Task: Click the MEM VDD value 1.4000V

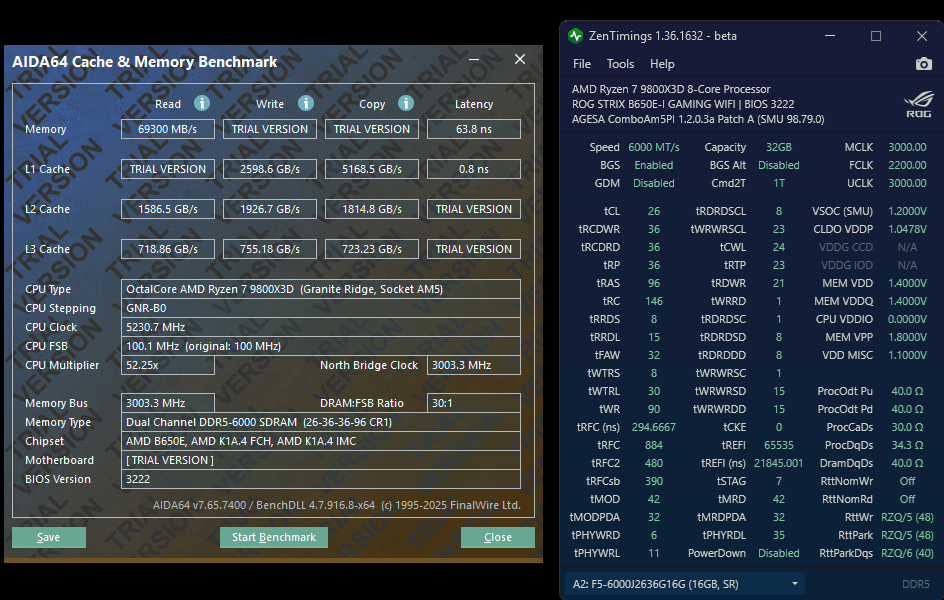Action: point(907,283)
